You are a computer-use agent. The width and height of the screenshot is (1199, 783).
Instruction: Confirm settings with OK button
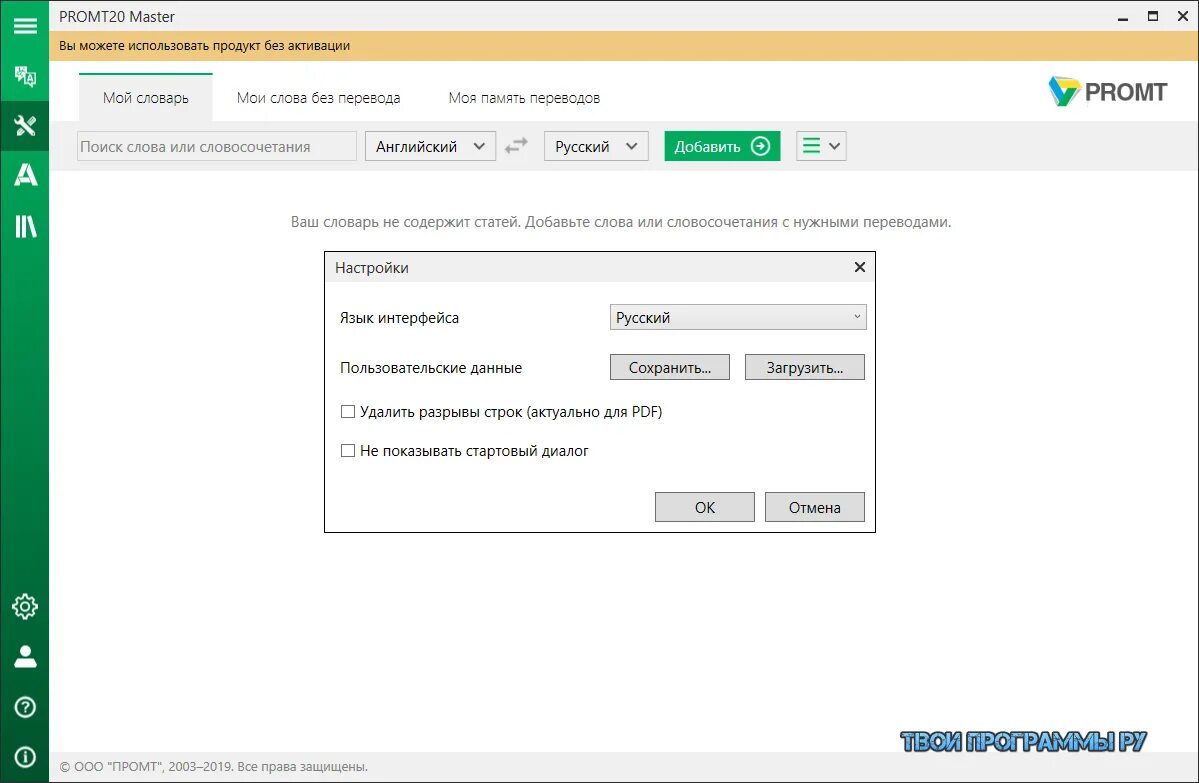705,507
